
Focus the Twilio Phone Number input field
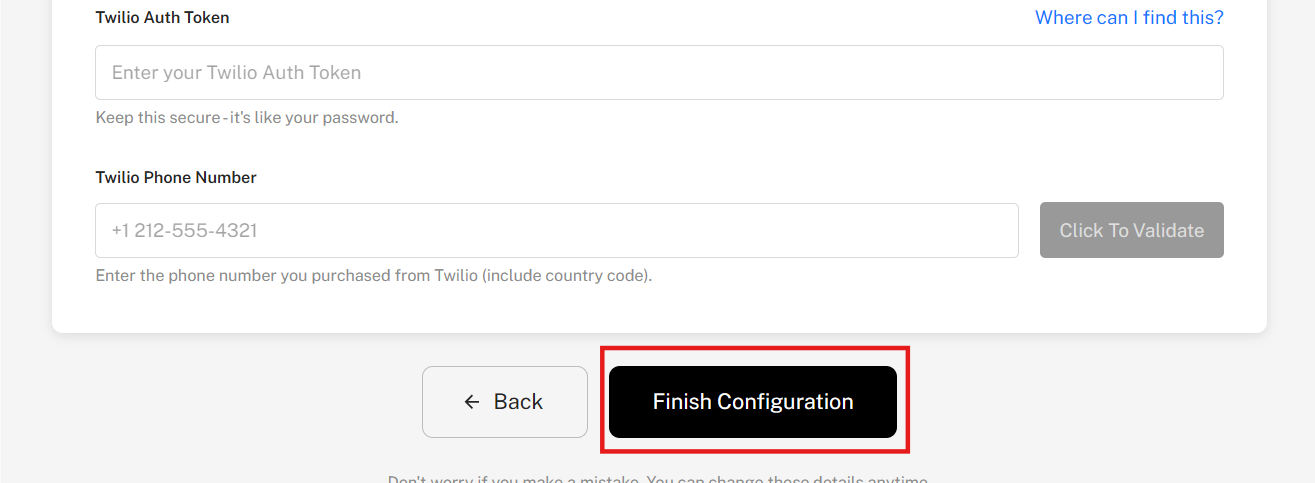tap(557, 230)
